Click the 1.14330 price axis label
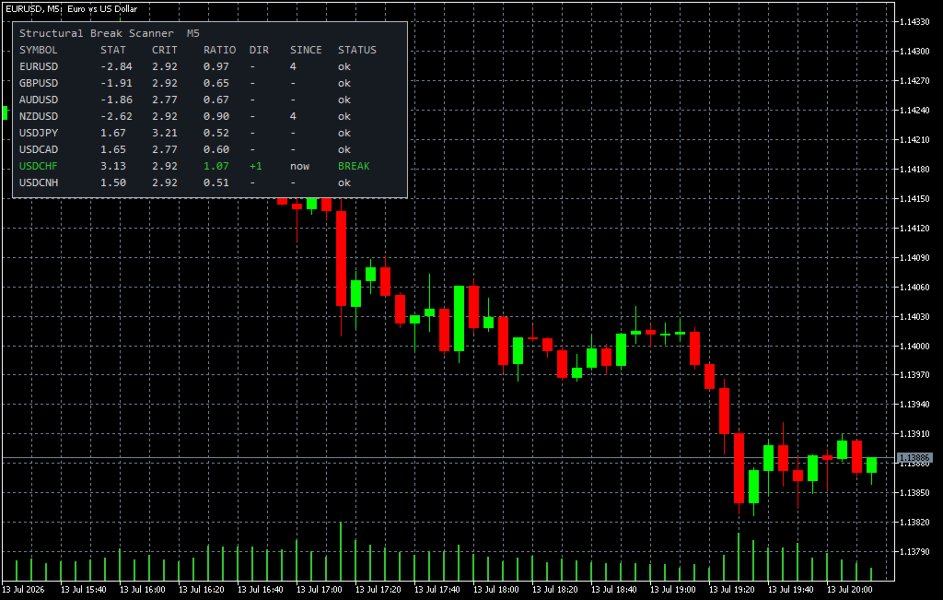 pos(914,22)
